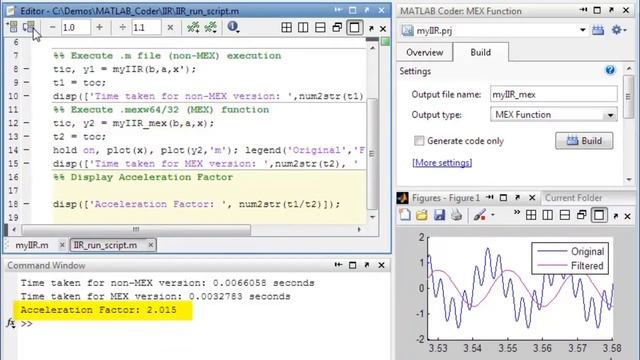
Task: Click the multiply factor field showing 1.1
Action: pos(146,27)
